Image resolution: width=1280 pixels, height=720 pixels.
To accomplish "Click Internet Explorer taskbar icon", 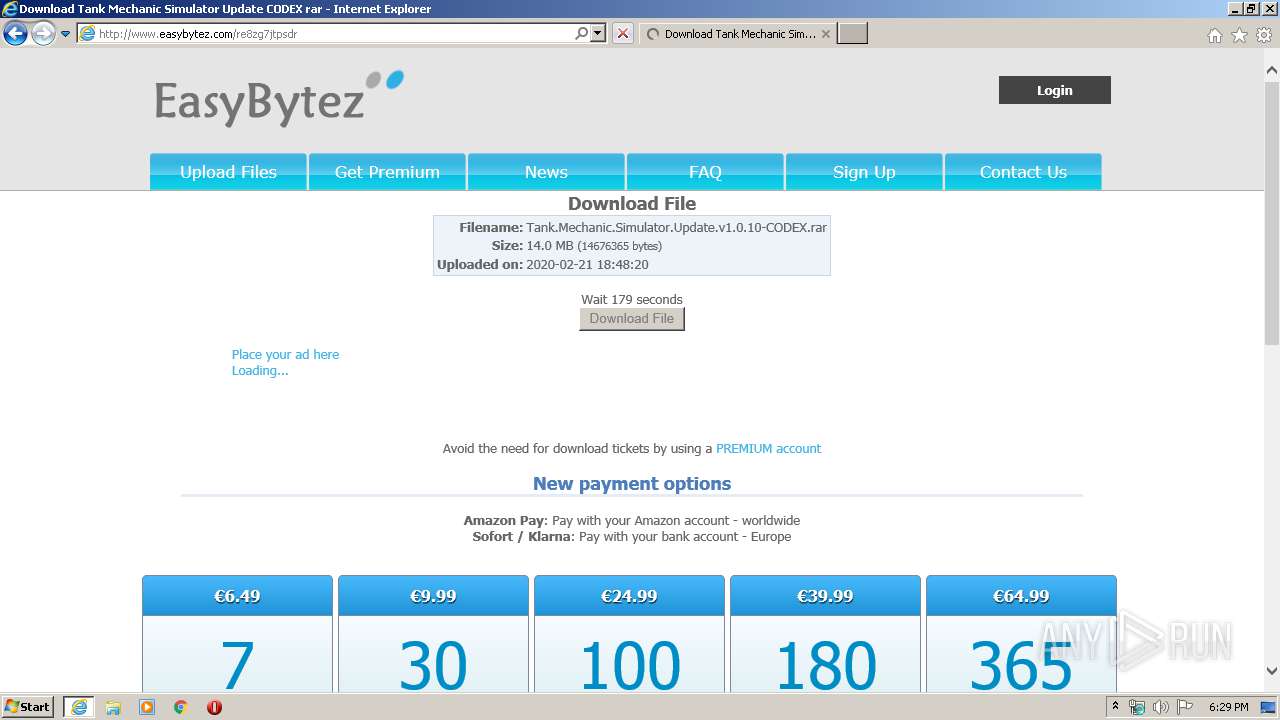I will pos(79,707).
